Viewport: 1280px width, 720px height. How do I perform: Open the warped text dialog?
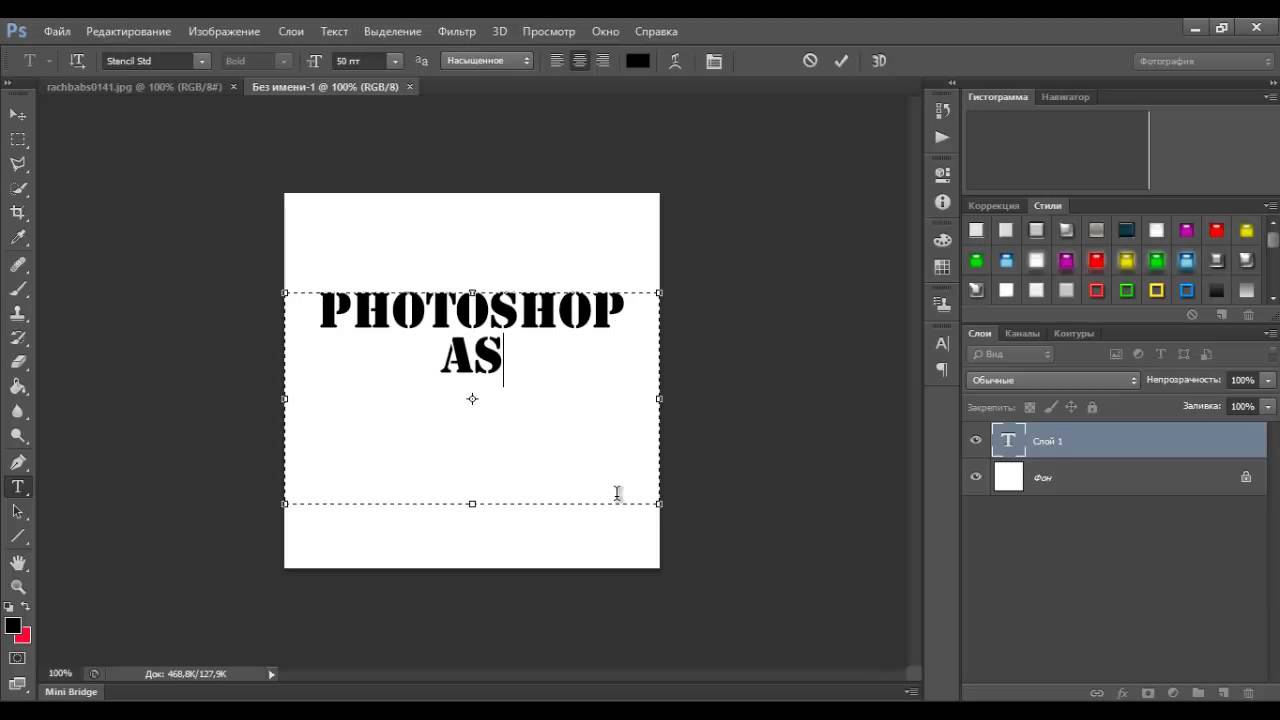pos(675,61)
